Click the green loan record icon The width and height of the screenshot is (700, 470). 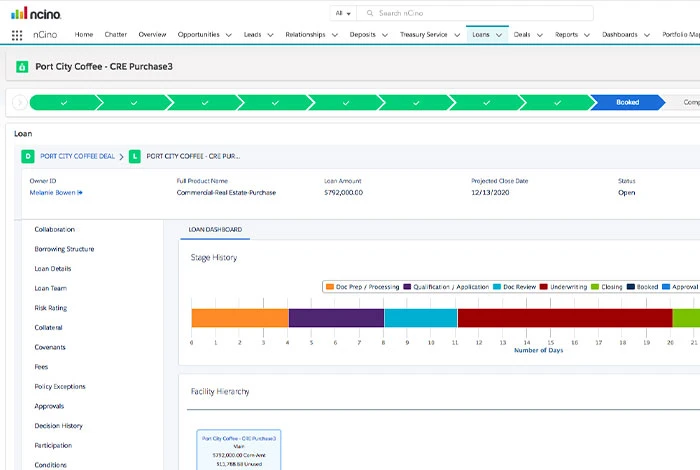[x=23, y=67]
